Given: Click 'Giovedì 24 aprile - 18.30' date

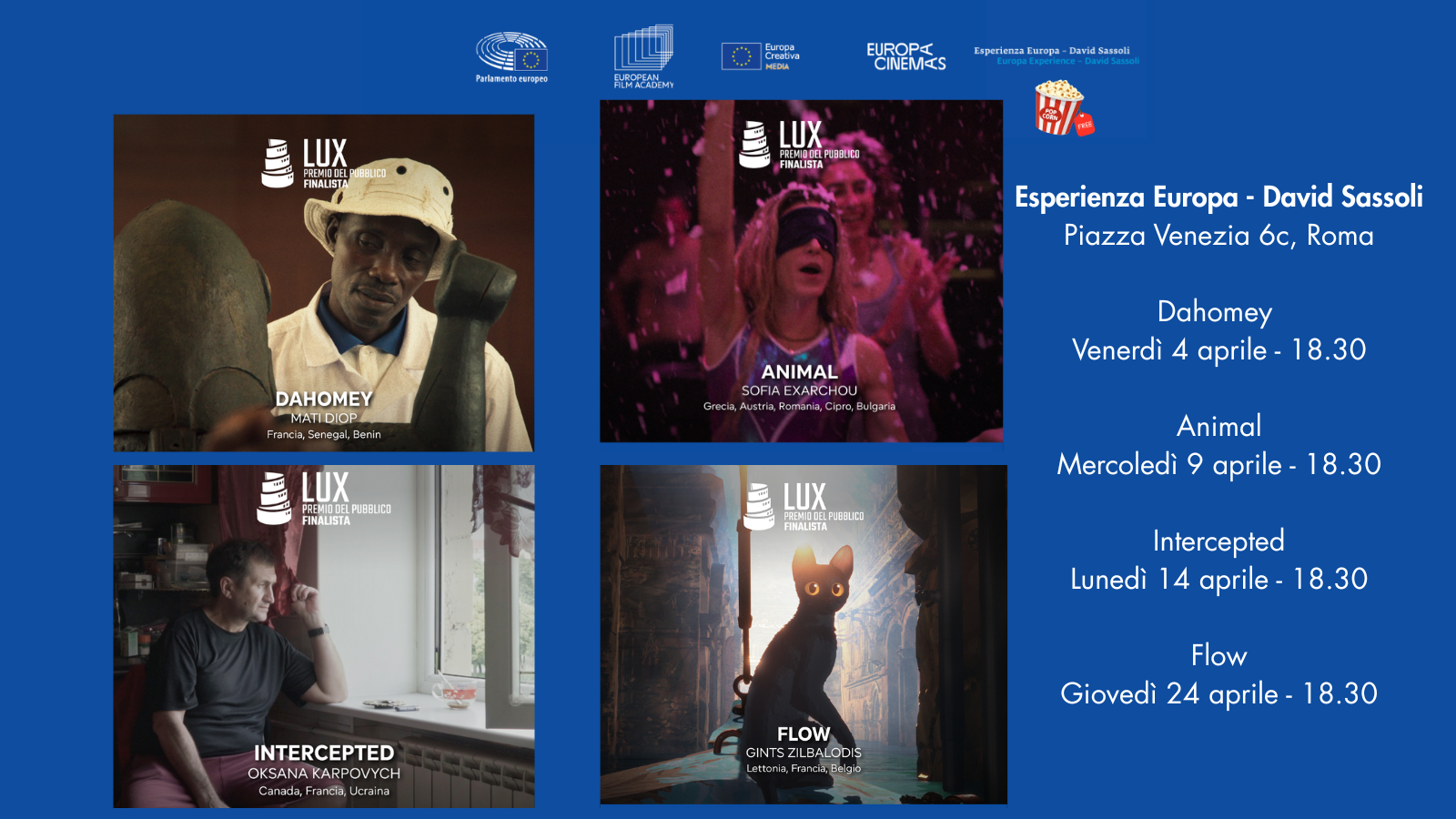Looking at the screenshot, I should point(1218,694).
